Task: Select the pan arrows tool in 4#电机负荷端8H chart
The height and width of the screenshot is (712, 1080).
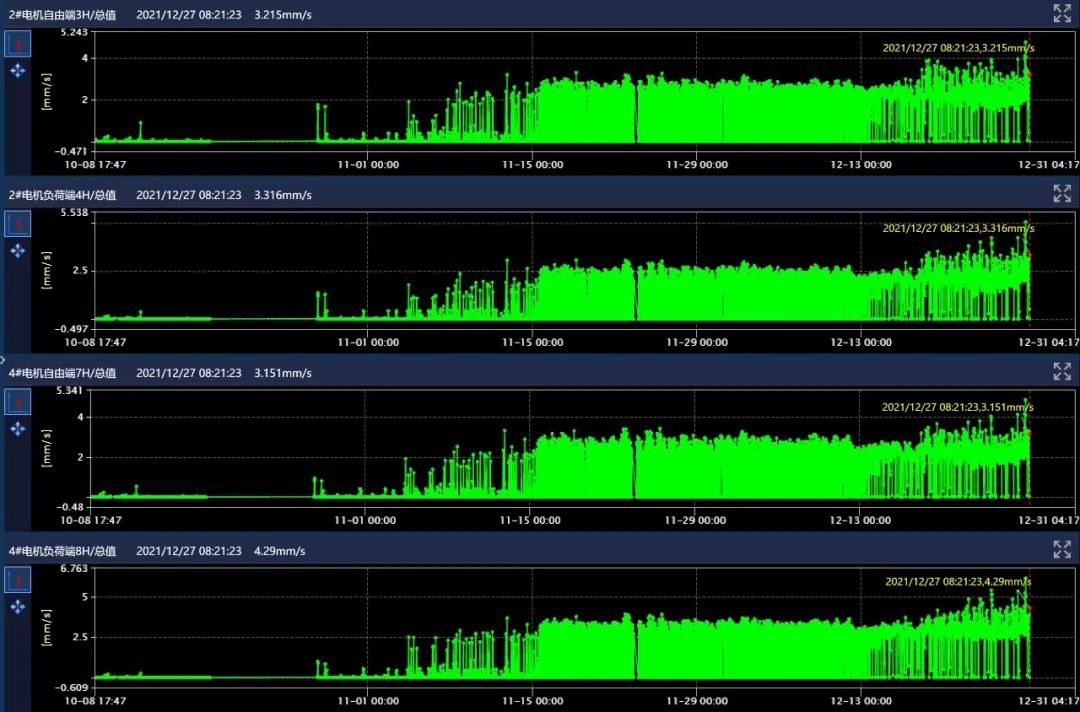Action: (18, 607)
